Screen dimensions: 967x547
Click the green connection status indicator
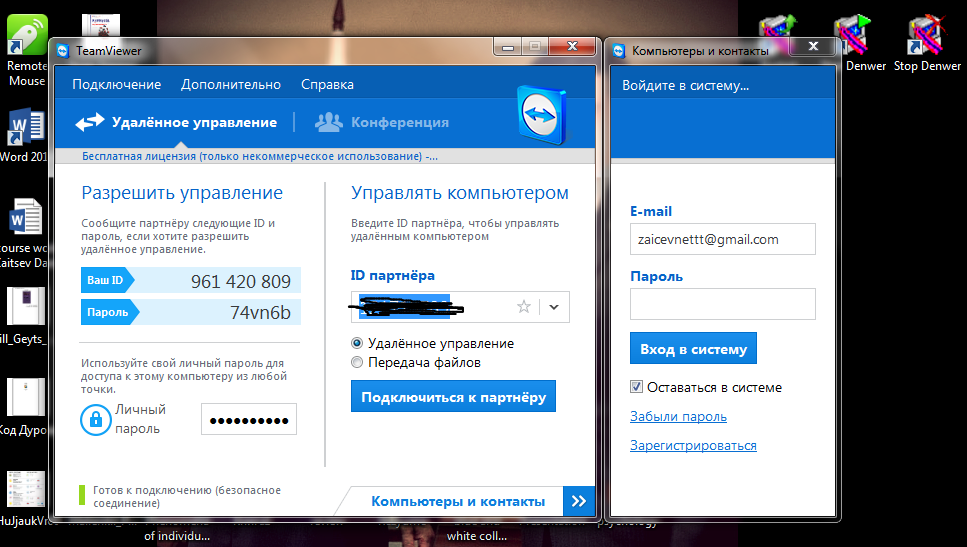click(82, 495)
